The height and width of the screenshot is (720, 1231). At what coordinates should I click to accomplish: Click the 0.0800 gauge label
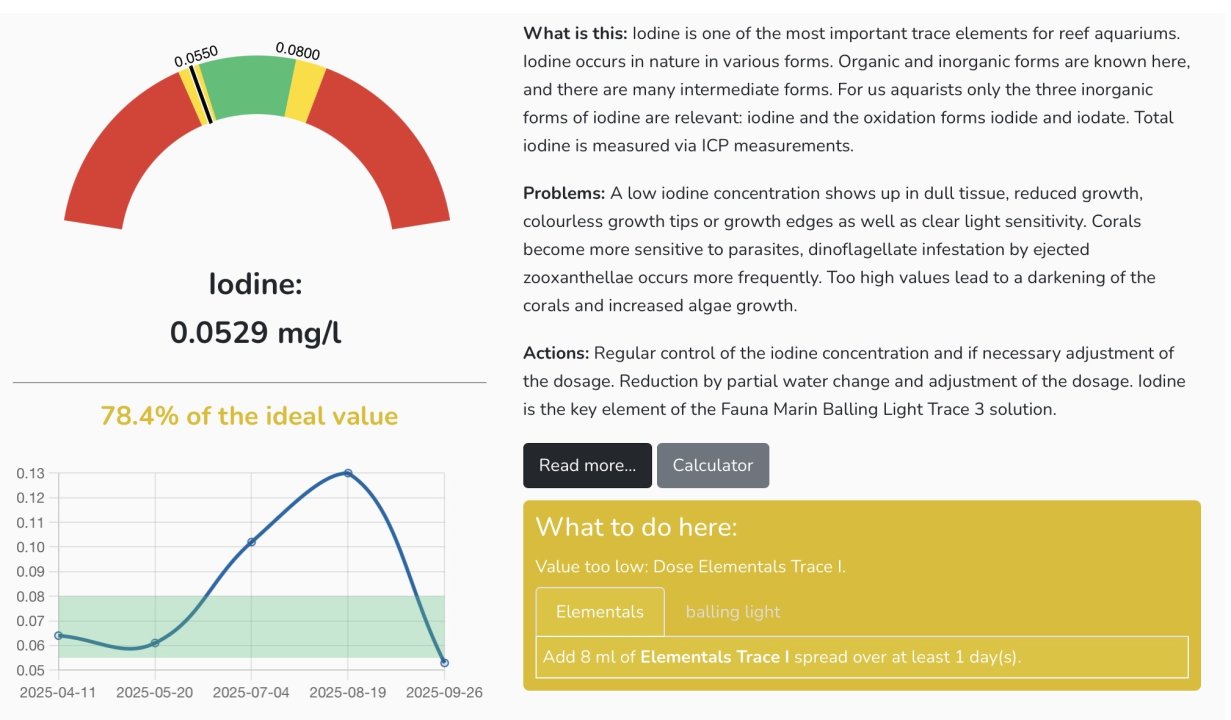point(298,50)
